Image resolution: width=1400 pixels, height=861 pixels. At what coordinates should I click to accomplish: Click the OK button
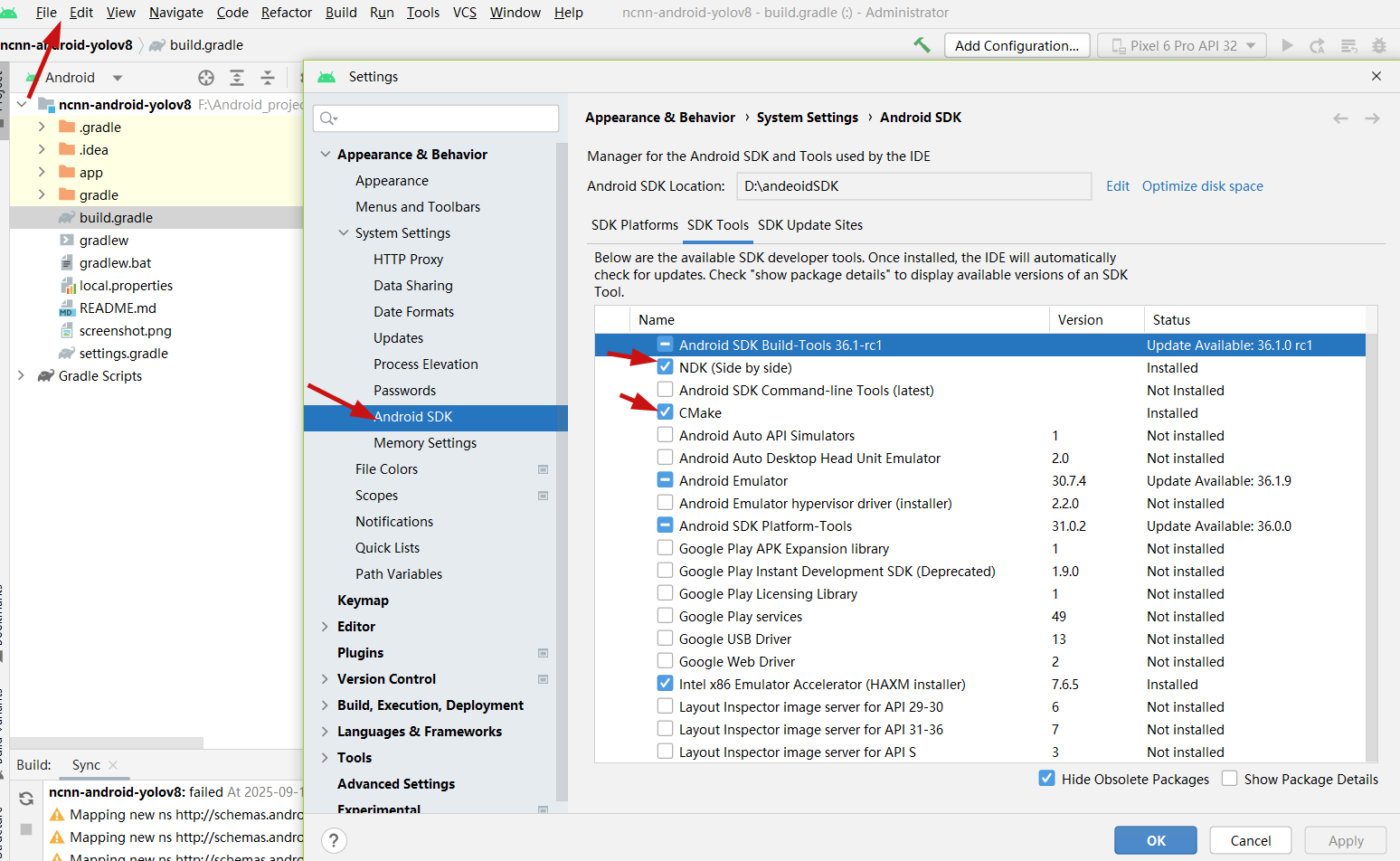(x=1156, y=840)
